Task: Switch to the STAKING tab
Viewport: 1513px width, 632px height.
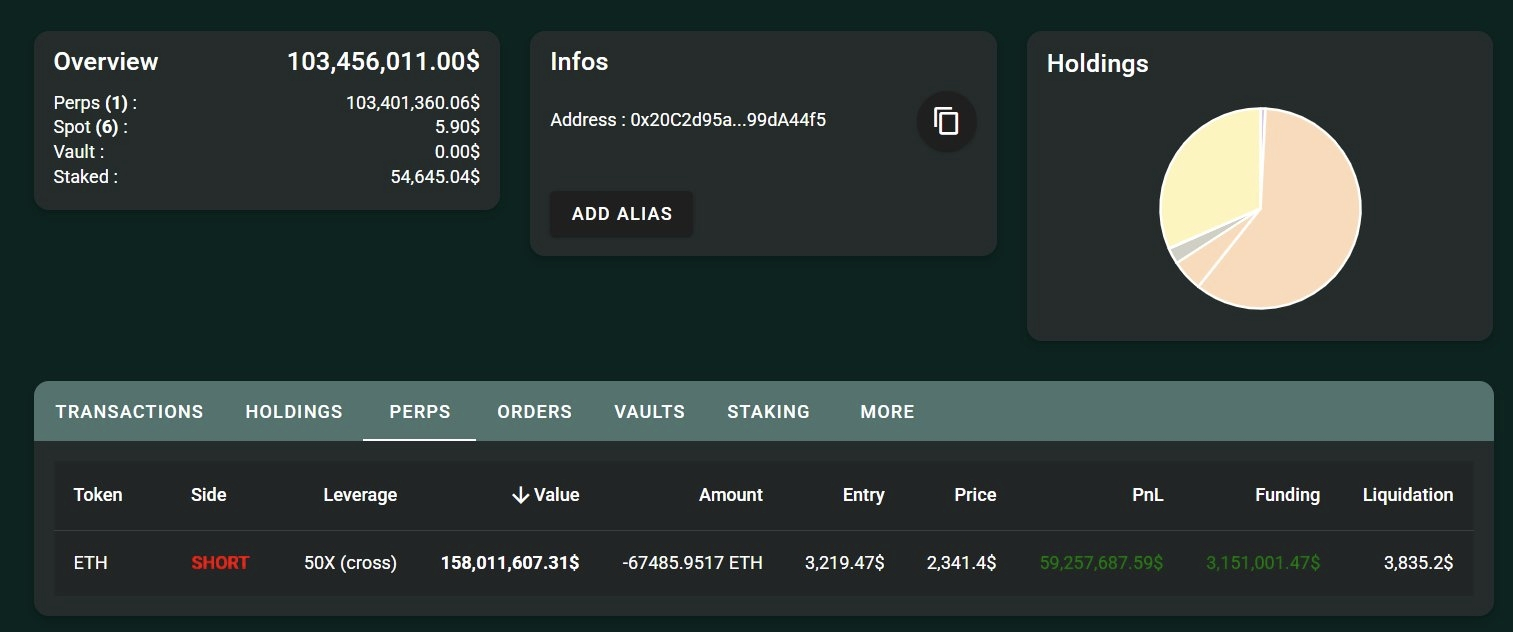Action: click(x=768, y=412)
